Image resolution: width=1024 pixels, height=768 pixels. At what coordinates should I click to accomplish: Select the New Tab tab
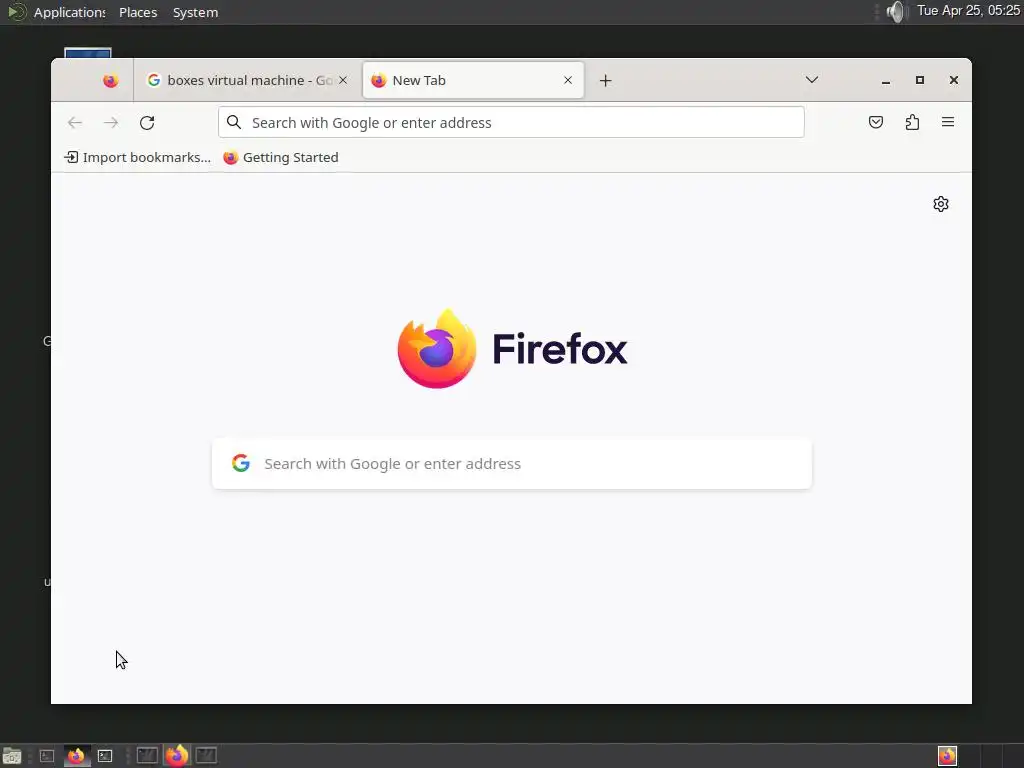tap(473, 80)
